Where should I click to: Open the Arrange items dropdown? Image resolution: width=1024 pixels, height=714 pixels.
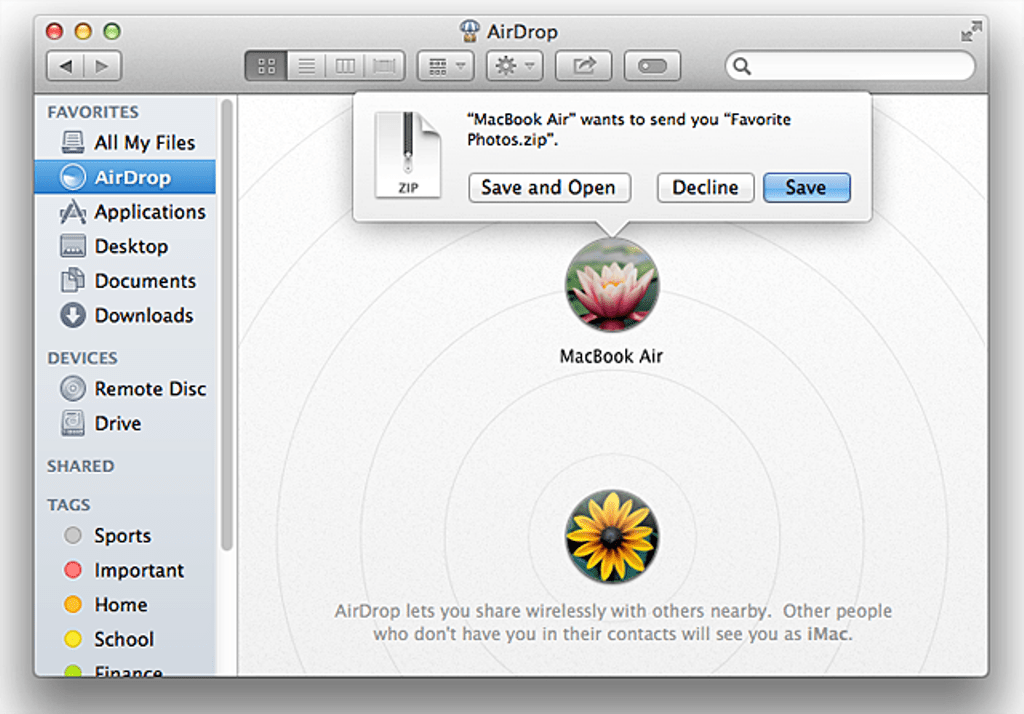[445, 66]
